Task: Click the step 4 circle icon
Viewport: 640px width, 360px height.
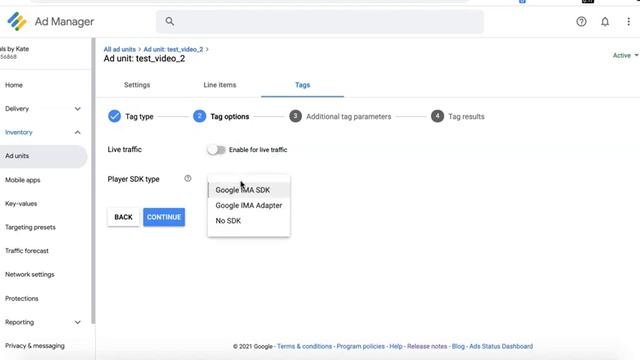Action: (x=437, y=116)
